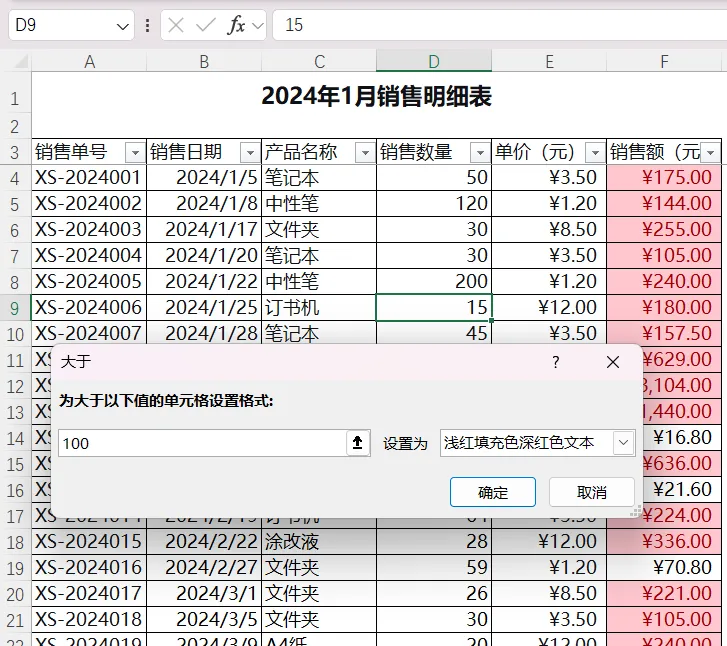The height and width of the screenshot is (646, 727).
Task: Click the 大于 dialog help question mark
Action: (556, 362)
